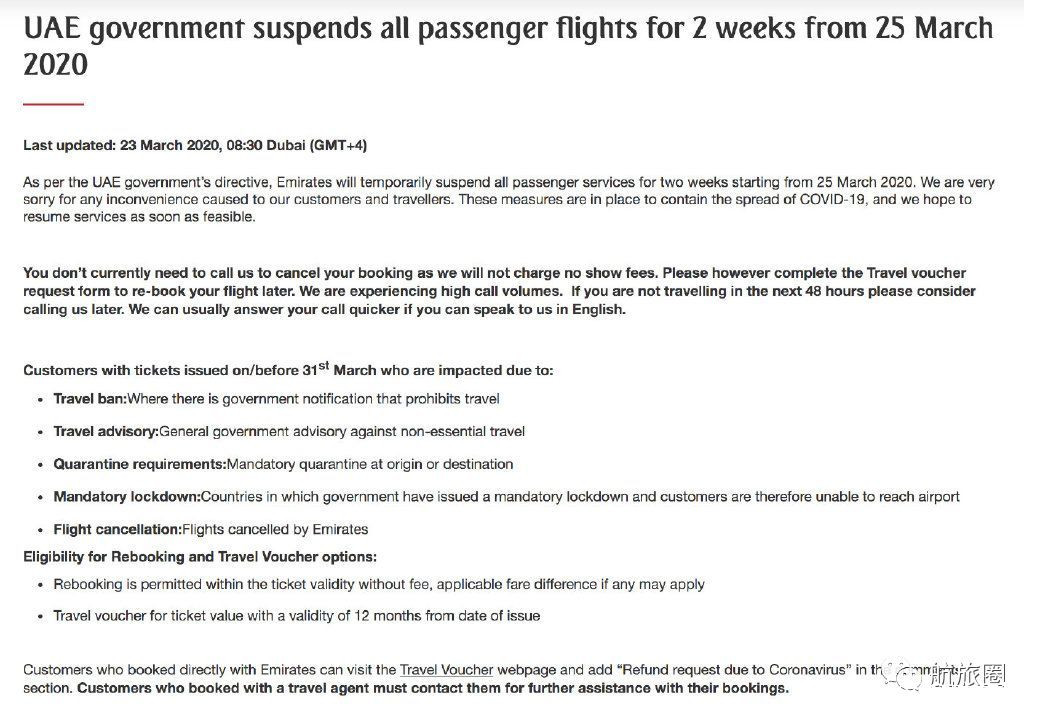Screen dimensions: 1040x721
Task: Select the Travel advisory bullet item
Action: 289,431
